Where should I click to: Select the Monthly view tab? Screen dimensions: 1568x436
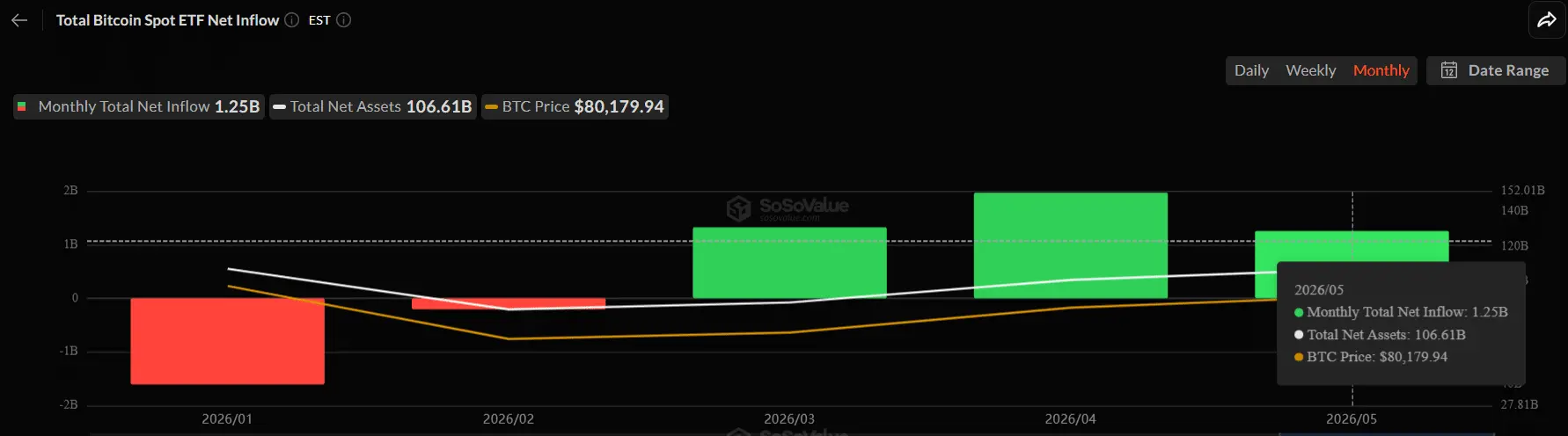(x=1381, y=70)
